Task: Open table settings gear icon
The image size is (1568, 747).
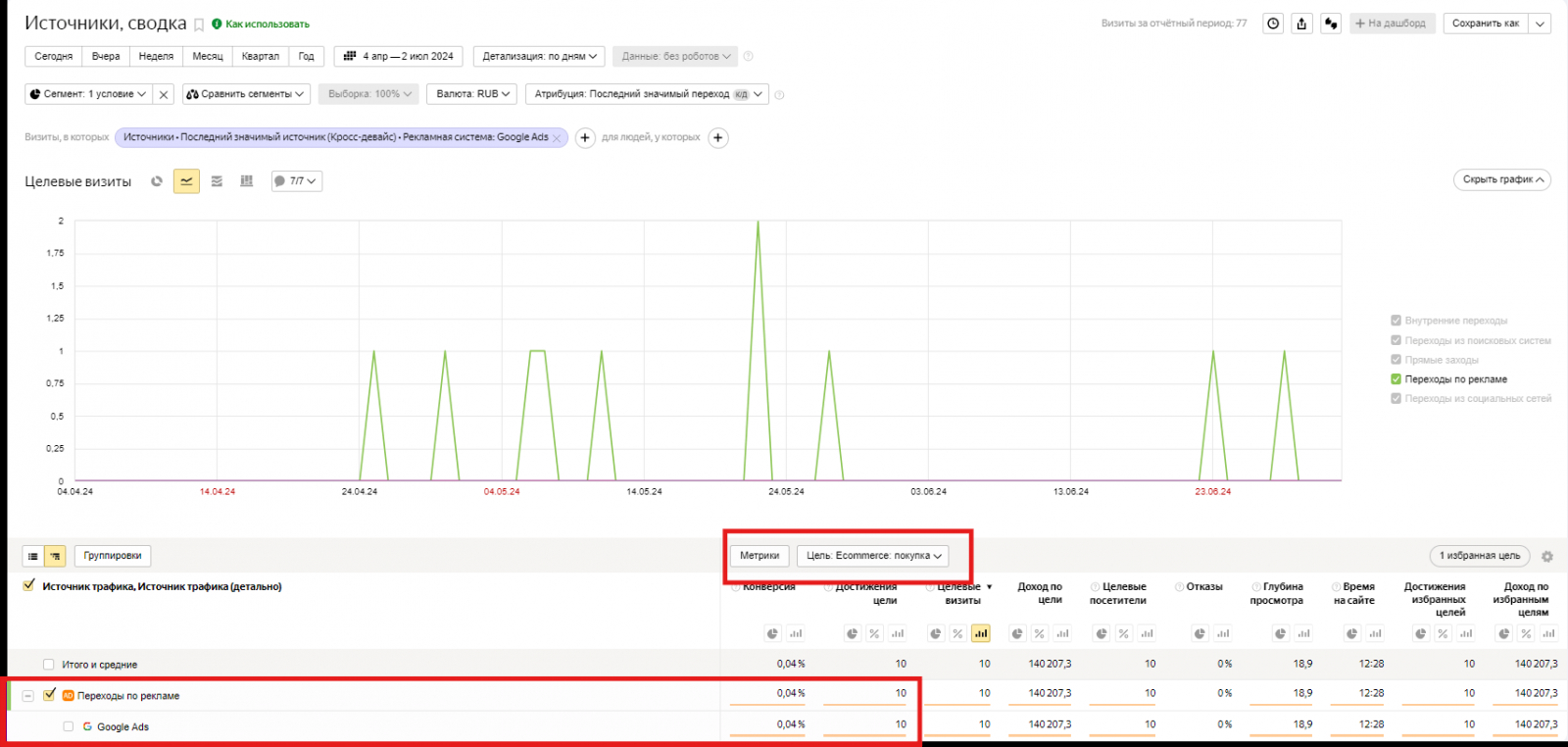Action: coord(1547,556)
